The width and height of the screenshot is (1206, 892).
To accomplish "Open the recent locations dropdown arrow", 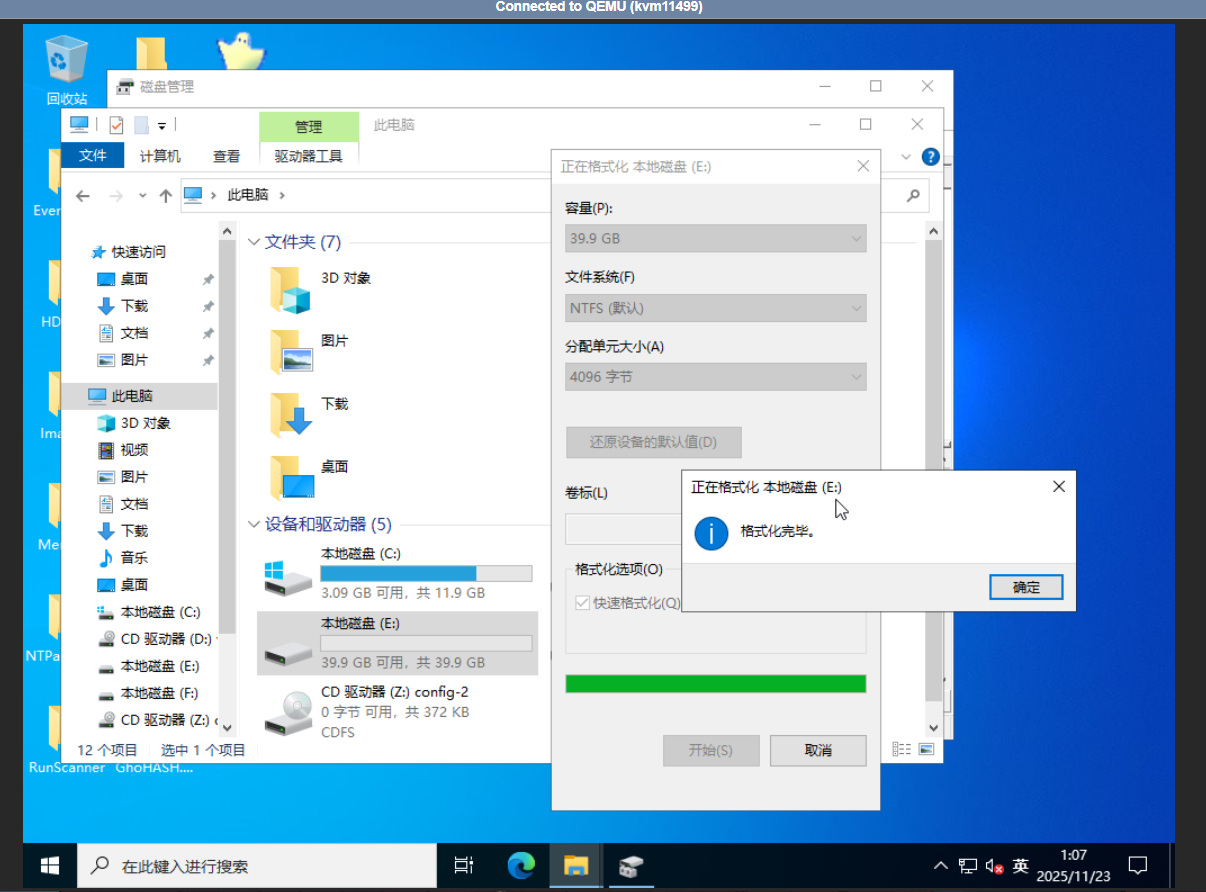I will pos(143,196).
